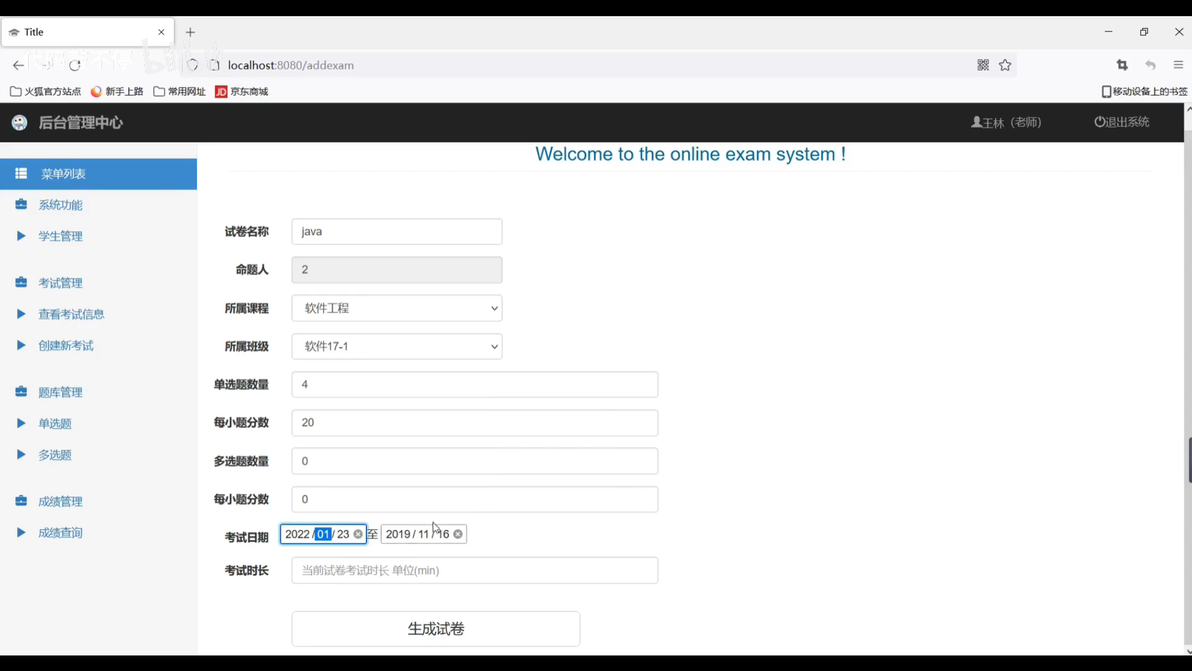Click the 题库管理 briefcase icon
The width and height of the screenshot is (1192, 671).
[21, 392]
